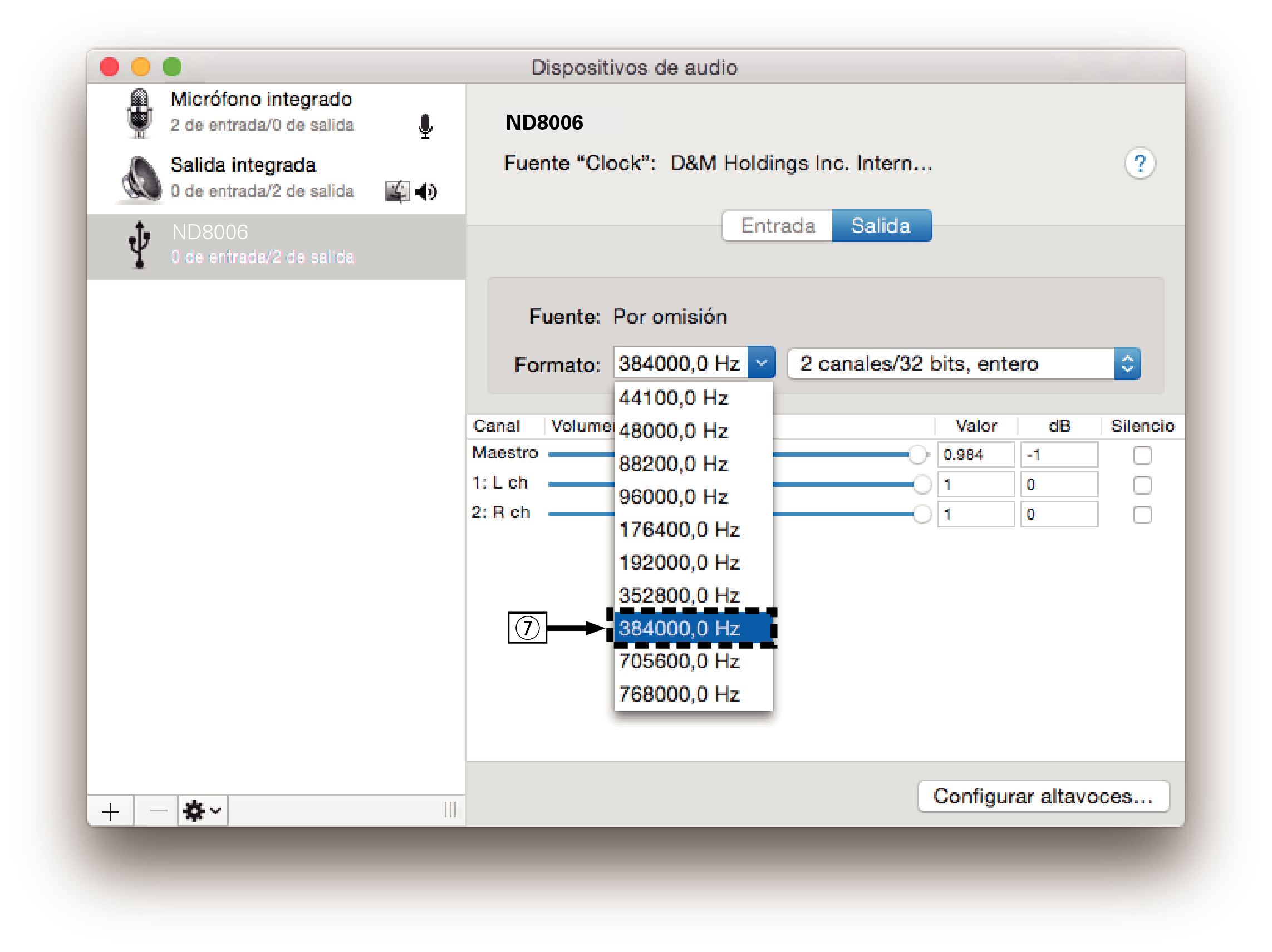Choose 192000,0 Hz sample rate
The height and width of the screenshot is (952, 1272).
pyautogui.click(x=693, y=562)
